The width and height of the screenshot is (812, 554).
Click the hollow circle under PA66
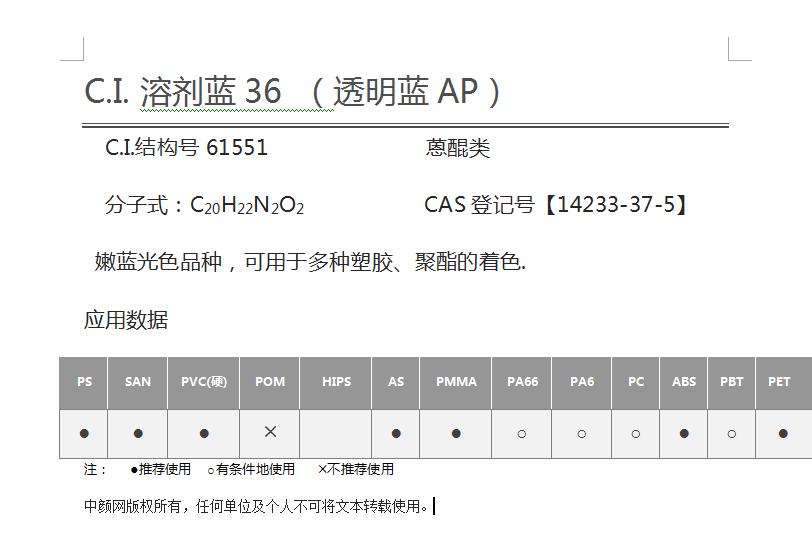tap(521, 434)
